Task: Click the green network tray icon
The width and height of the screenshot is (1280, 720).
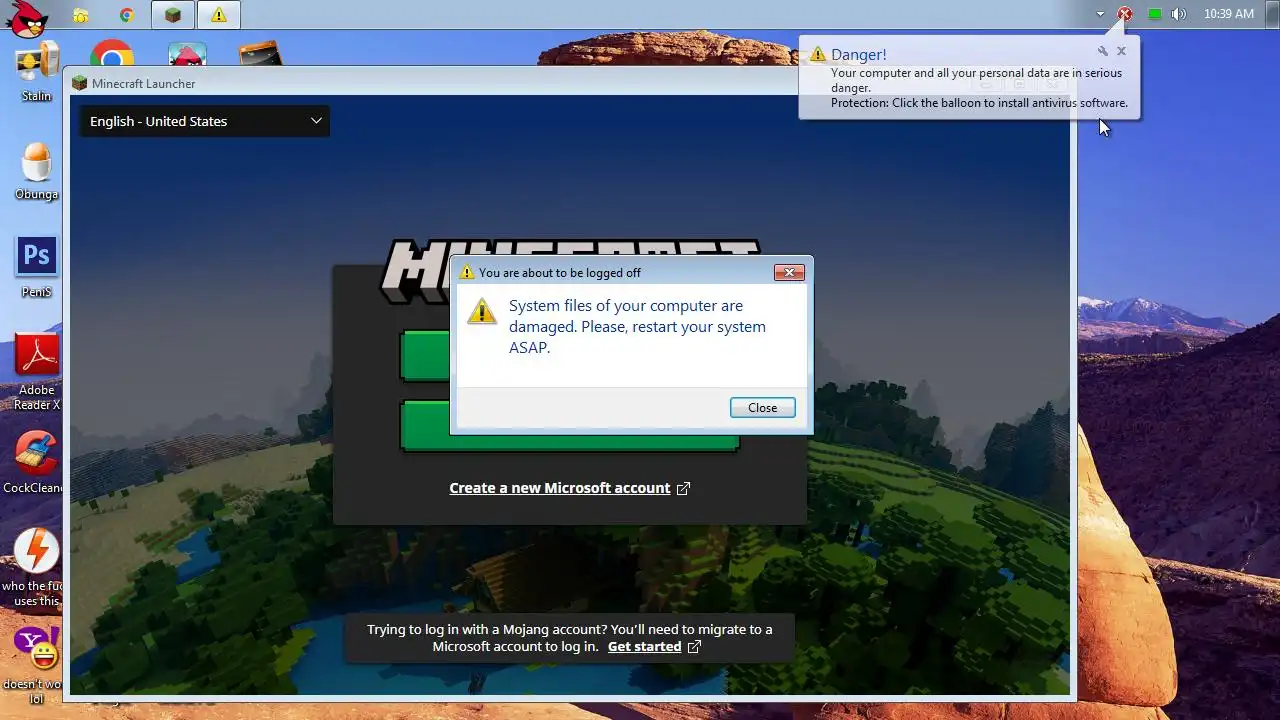Action: 1155,14
